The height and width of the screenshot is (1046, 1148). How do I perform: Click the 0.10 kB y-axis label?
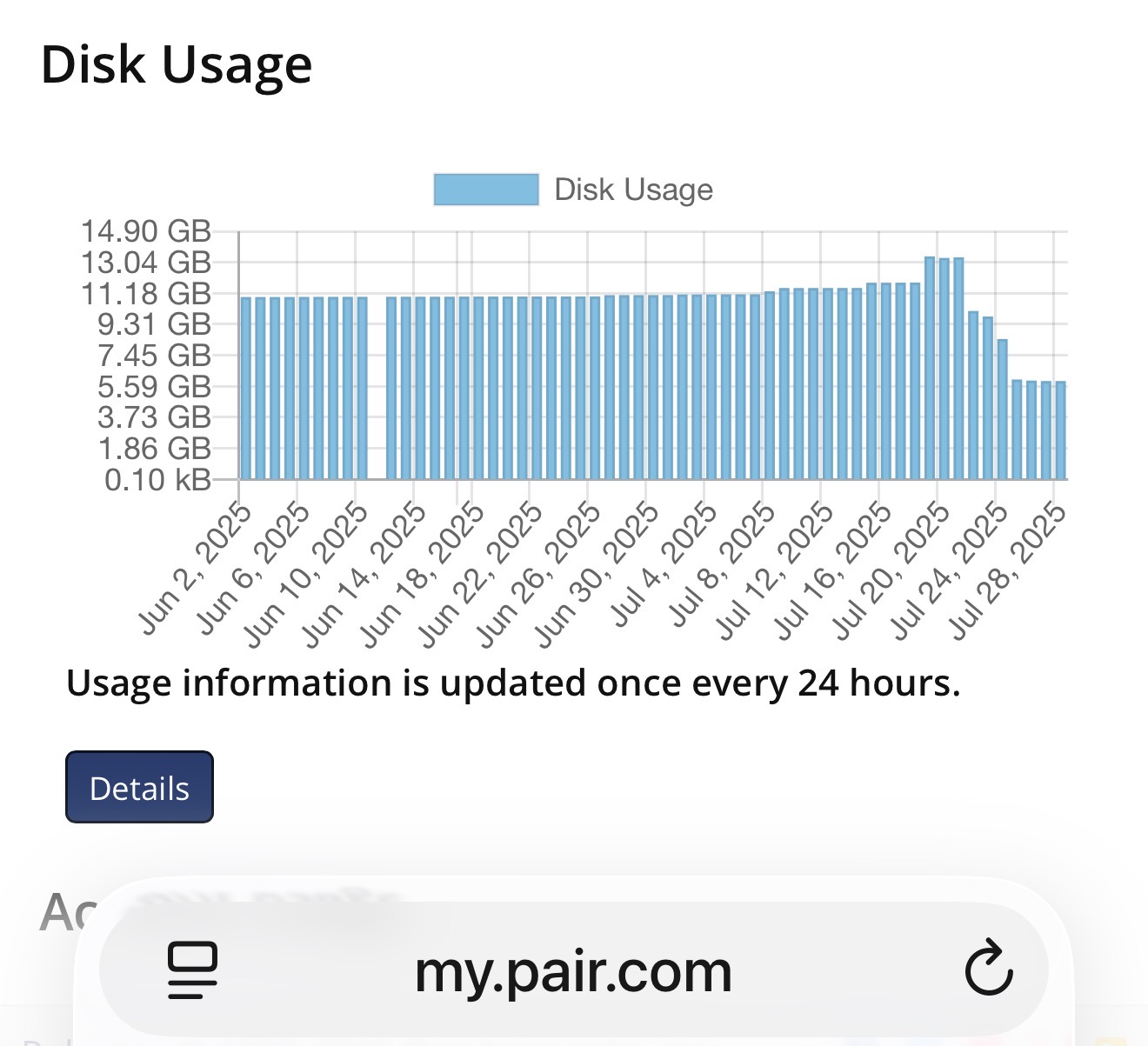click(157, 480)
